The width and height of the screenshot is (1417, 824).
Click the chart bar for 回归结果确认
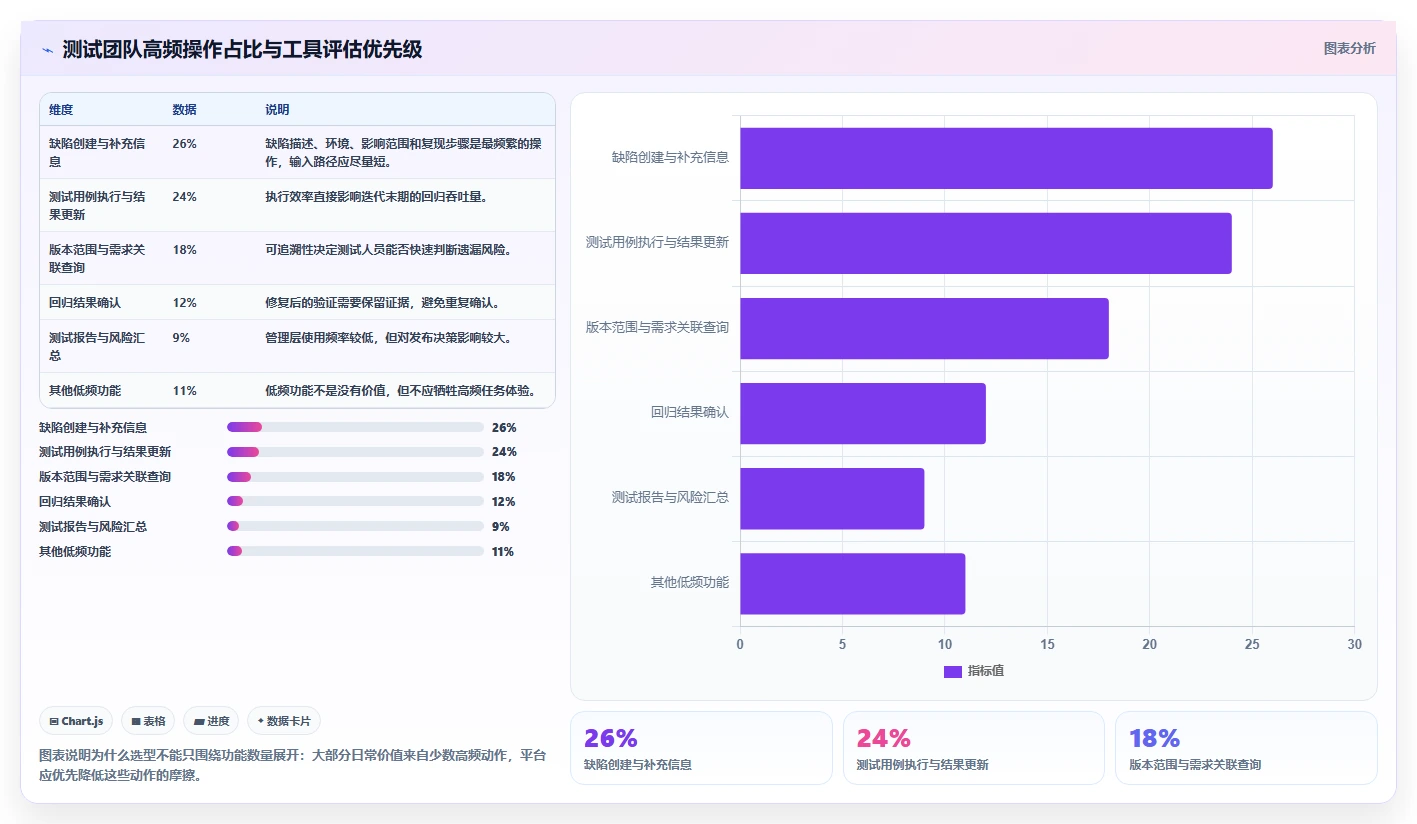(x=863, y=413)
